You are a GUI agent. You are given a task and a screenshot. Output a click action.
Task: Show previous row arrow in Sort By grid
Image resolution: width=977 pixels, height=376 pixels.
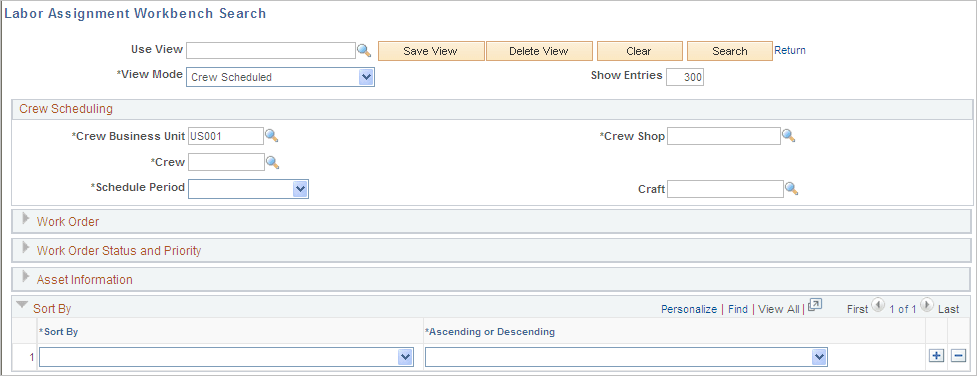point(878,306)
